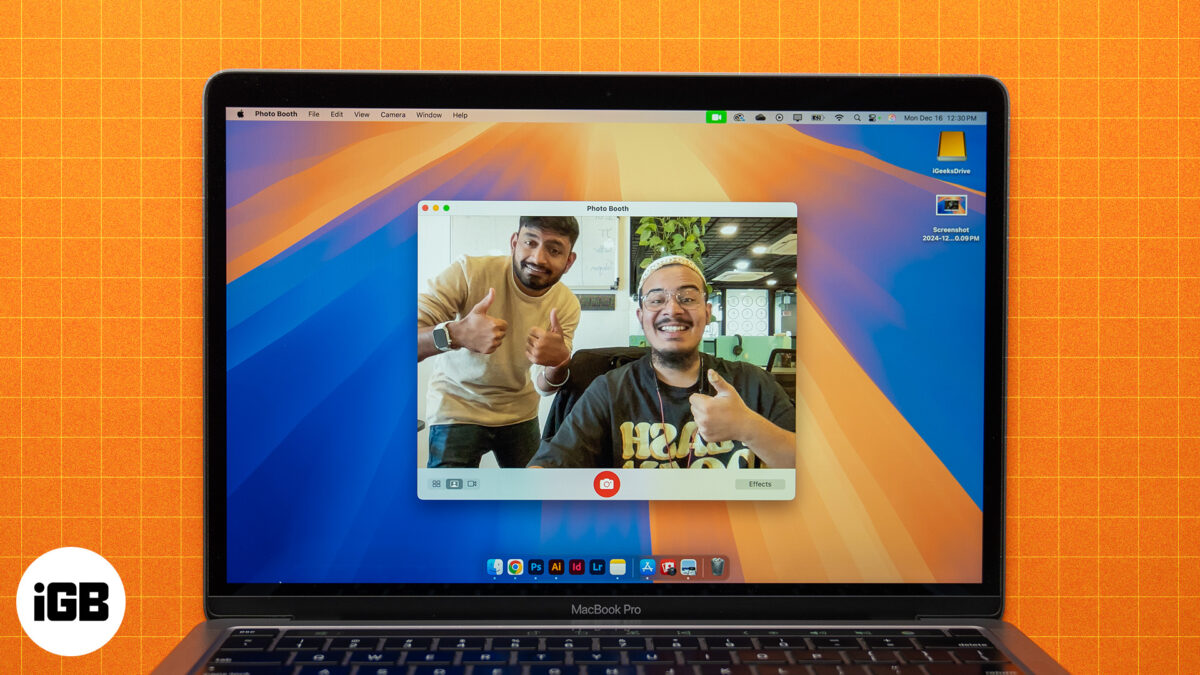The height and width of the screenshot is (675, 1200).
Task: Toggle Screen Mirroring from the menu bar
Action: point(798,117)
